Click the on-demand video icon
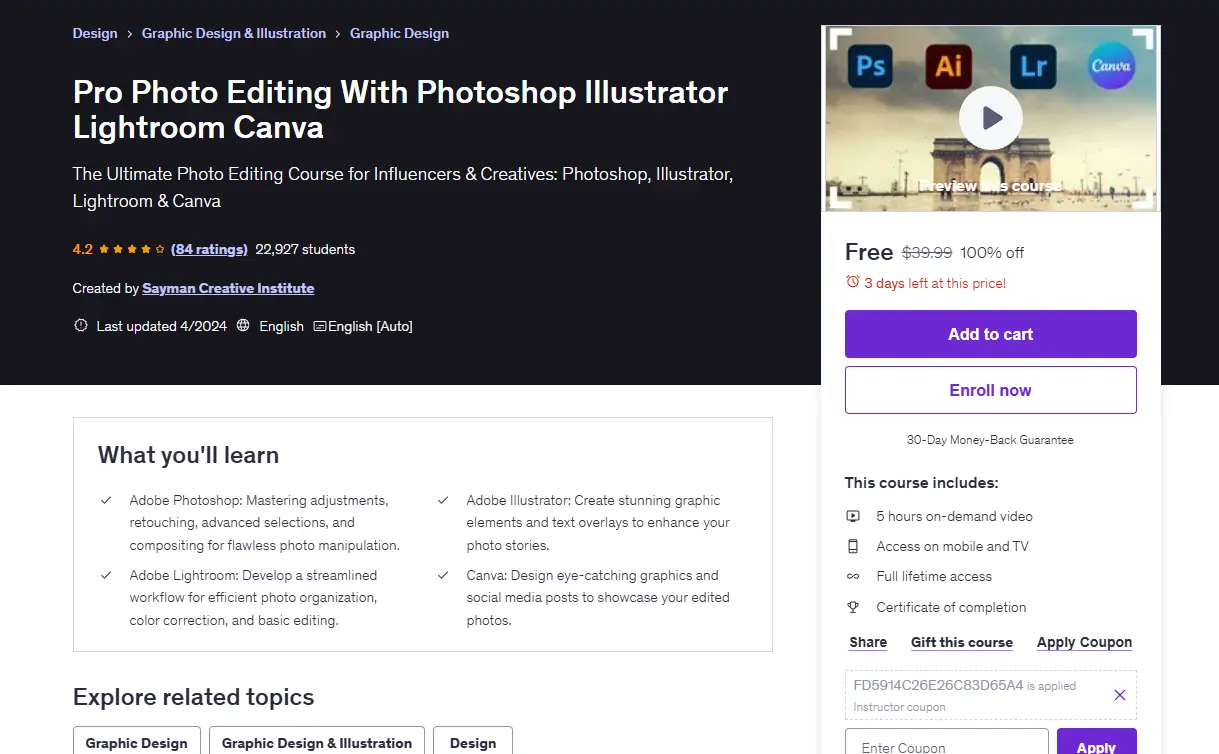 tap(853, 516)
